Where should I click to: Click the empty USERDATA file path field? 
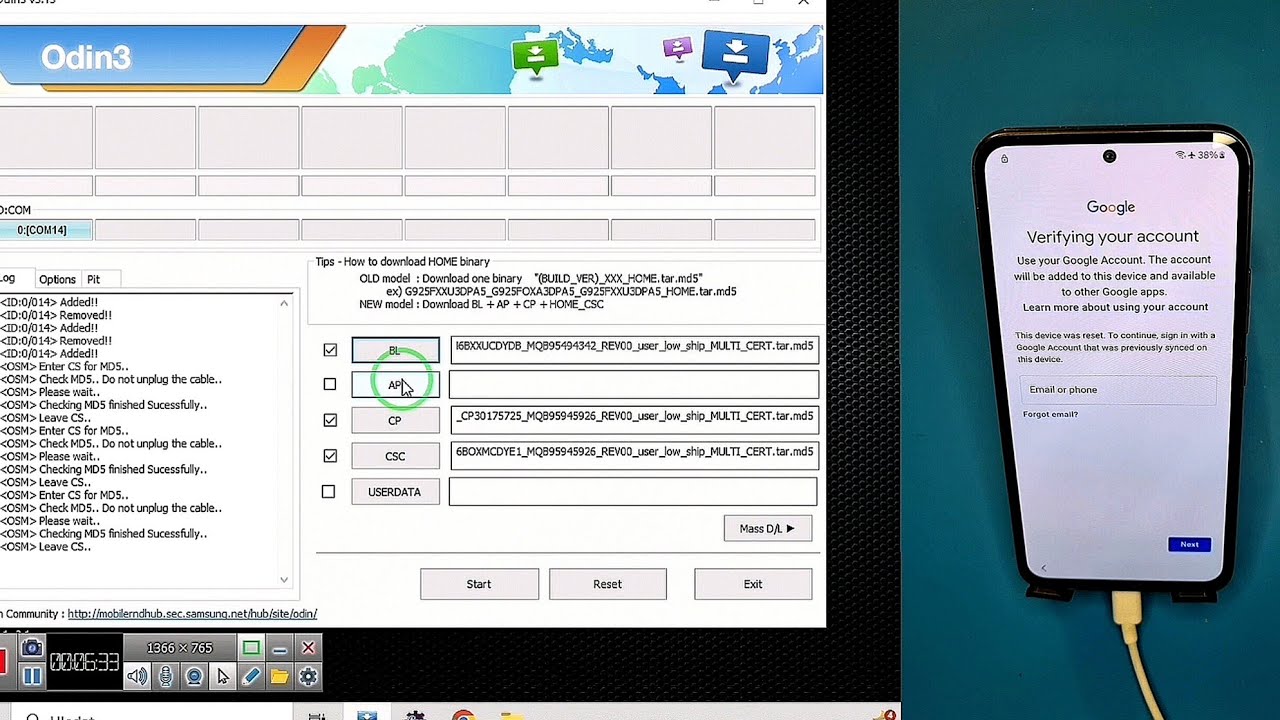633,491
